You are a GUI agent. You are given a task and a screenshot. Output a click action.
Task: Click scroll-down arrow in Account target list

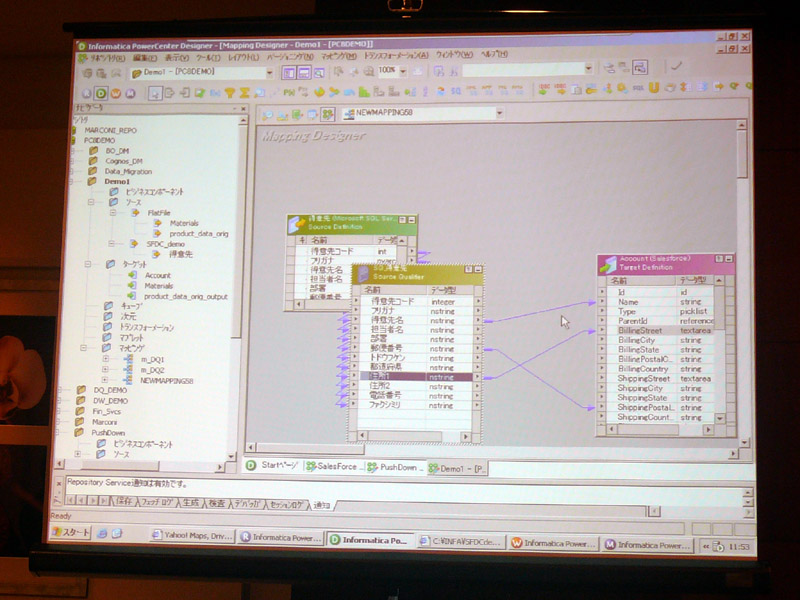tap(719, 418)
